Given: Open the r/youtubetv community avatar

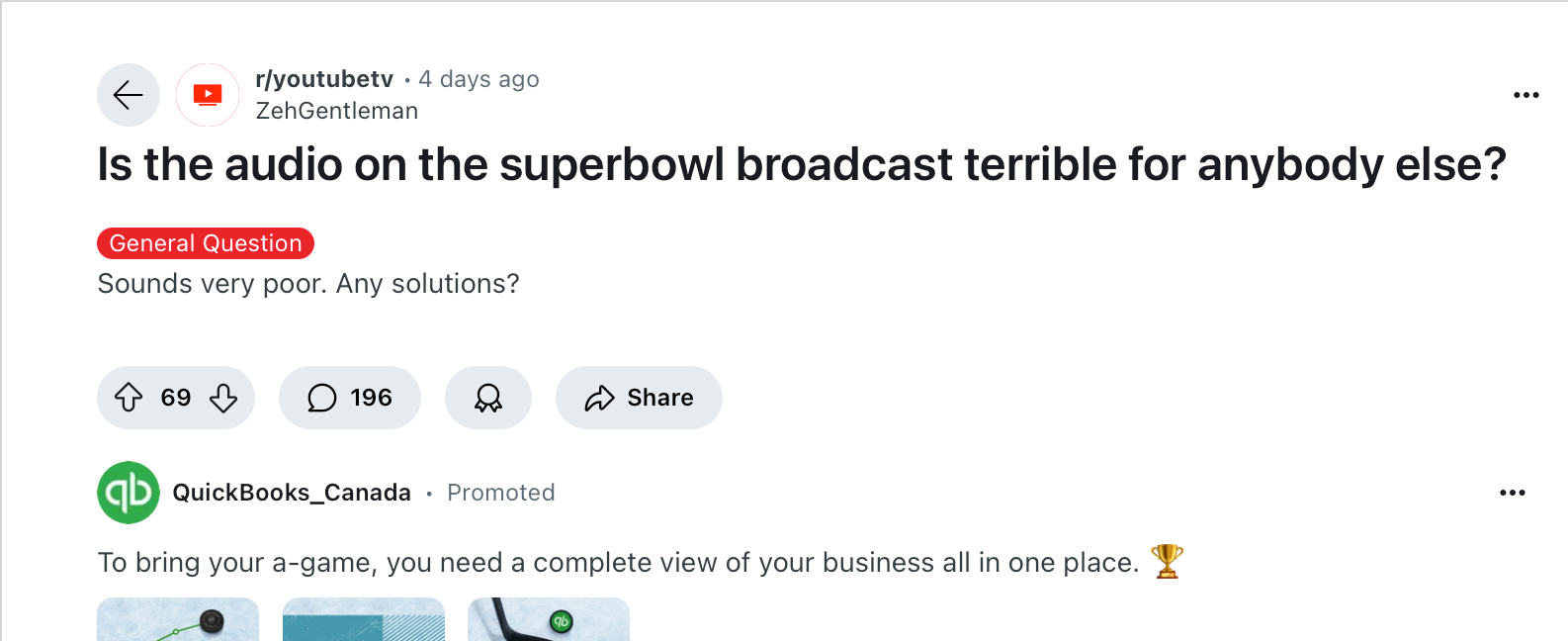Looking at the screenshot, I should pyautogui.click(x=208, y=95).
